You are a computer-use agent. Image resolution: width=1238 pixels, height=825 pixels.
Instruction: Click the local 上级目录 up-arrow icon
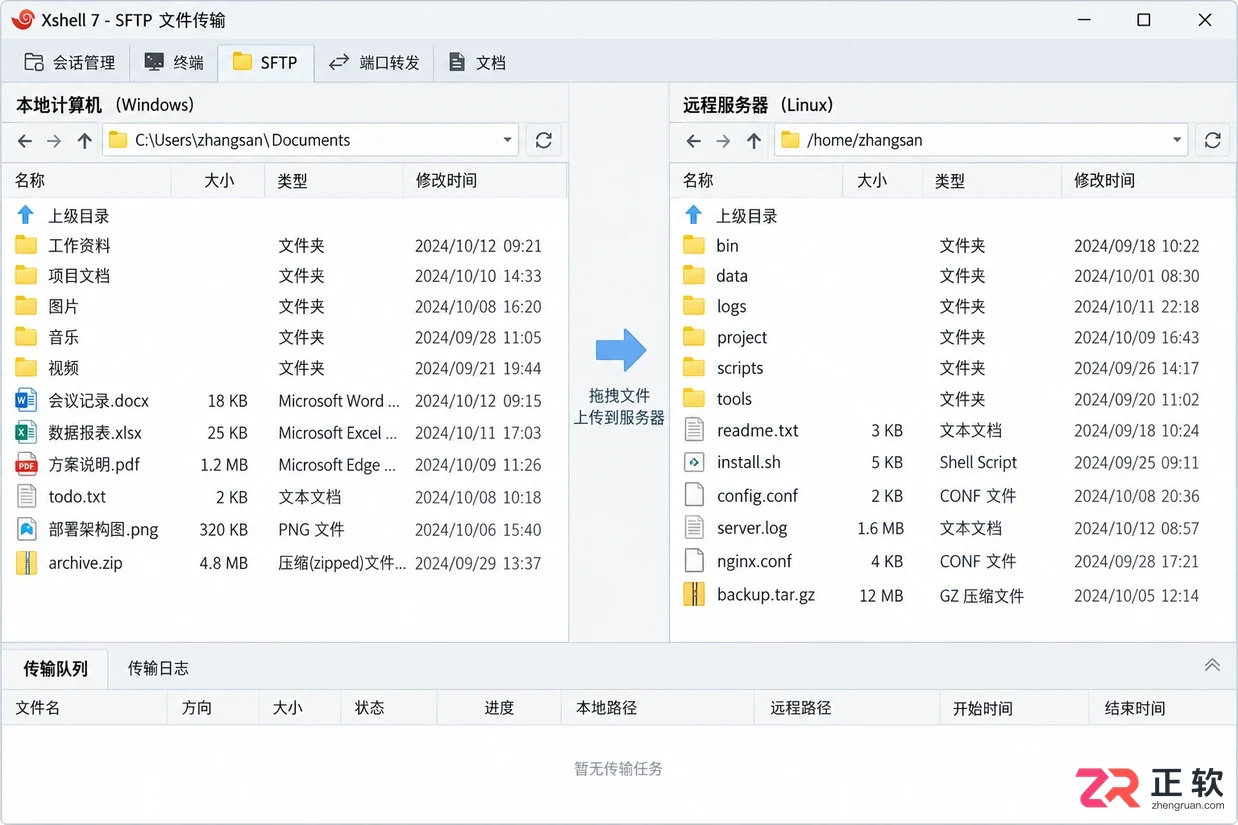(x=26, y=215)
